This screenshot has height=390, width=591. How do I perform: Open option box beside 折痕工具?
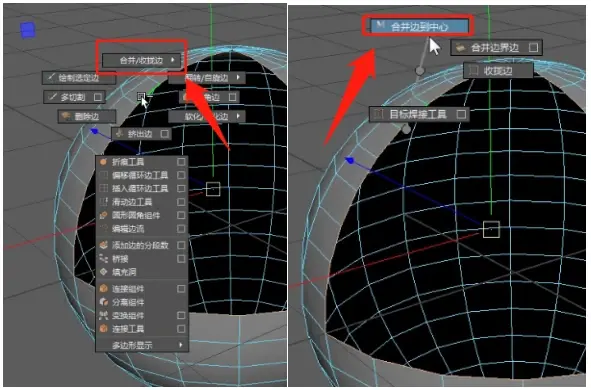[x=181, y=162]
